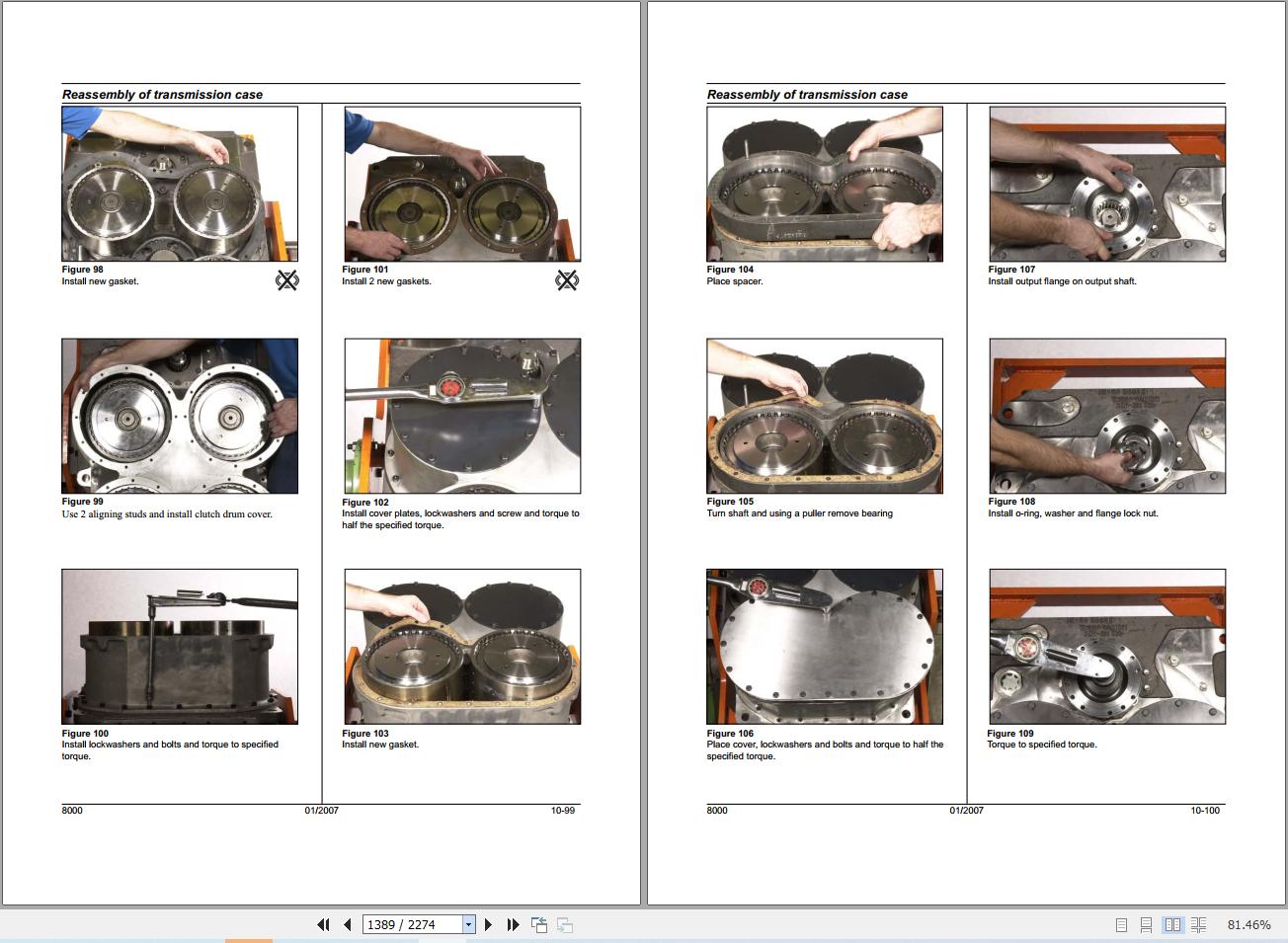Click the caption 'Install output flange on output shaft.'
The height and width of the screenshot is (943, 1288).
pyautogui.click(x=1063, y=281)
